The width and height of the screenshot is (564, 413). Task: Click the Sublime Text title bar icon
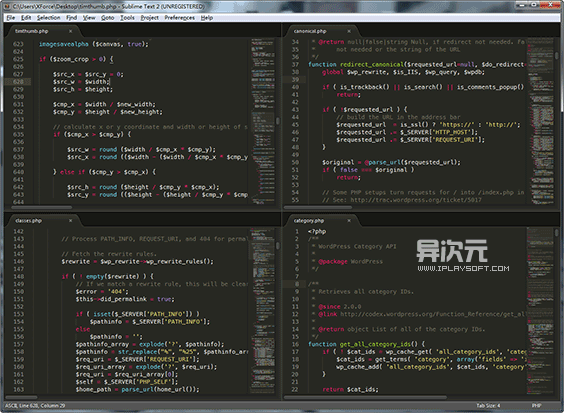(7, 6)
